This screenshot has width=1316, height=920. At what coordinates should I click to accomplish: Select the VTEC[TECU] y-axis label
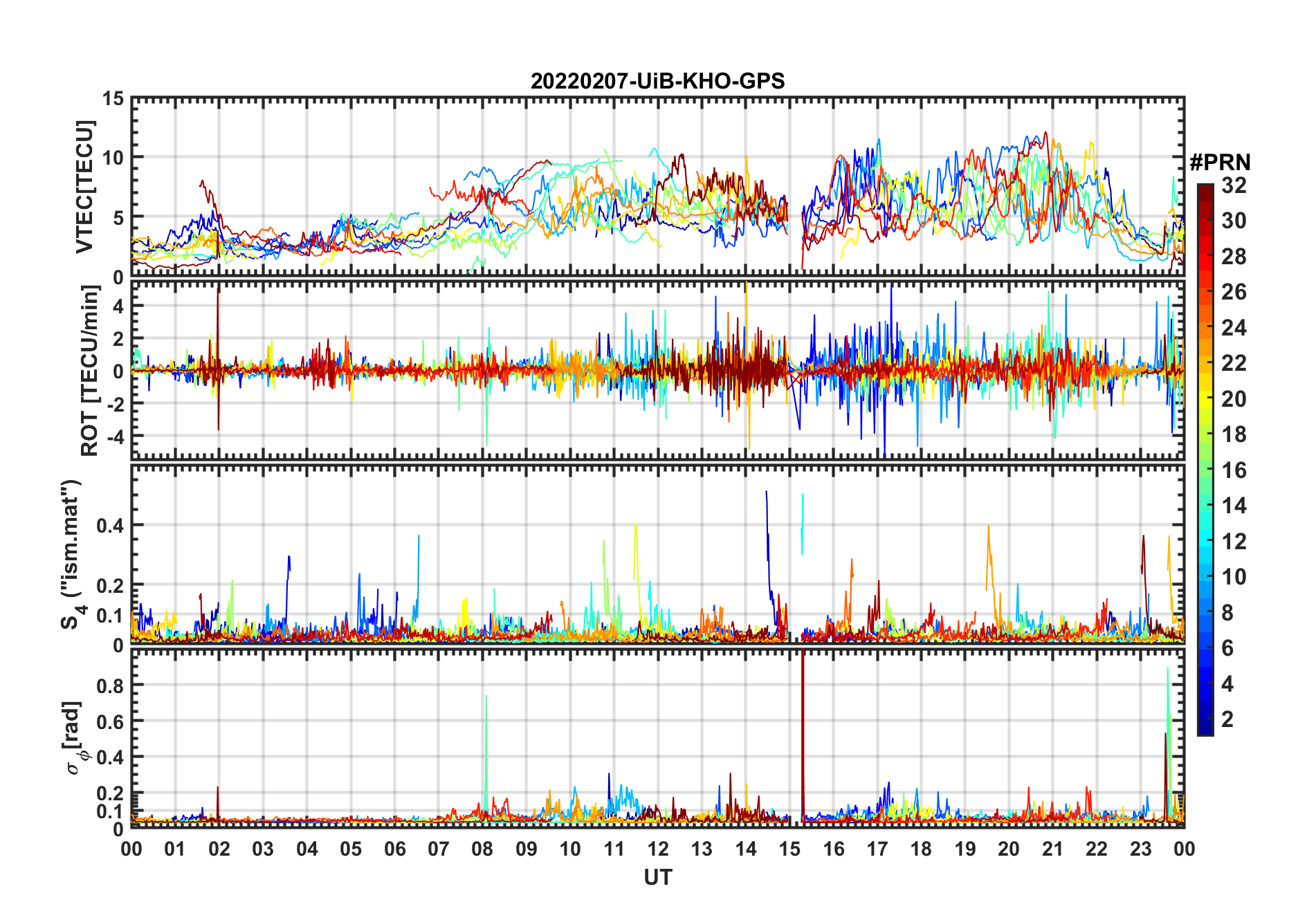[x=84, y=187]
